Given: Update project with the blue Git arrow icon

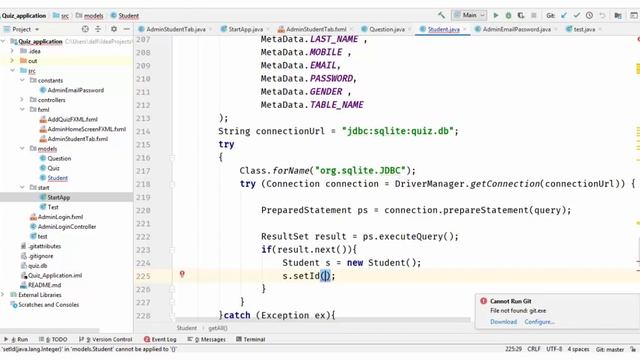Looking at the screenshot, I should click(x=564, y=16).
